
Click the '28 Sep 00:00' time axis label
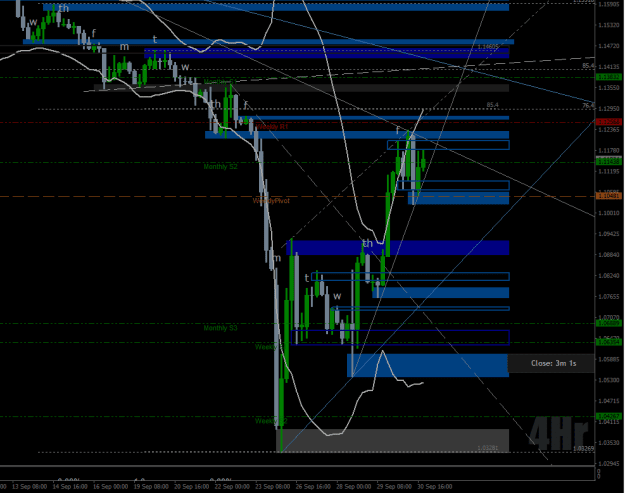coord(354,487)
